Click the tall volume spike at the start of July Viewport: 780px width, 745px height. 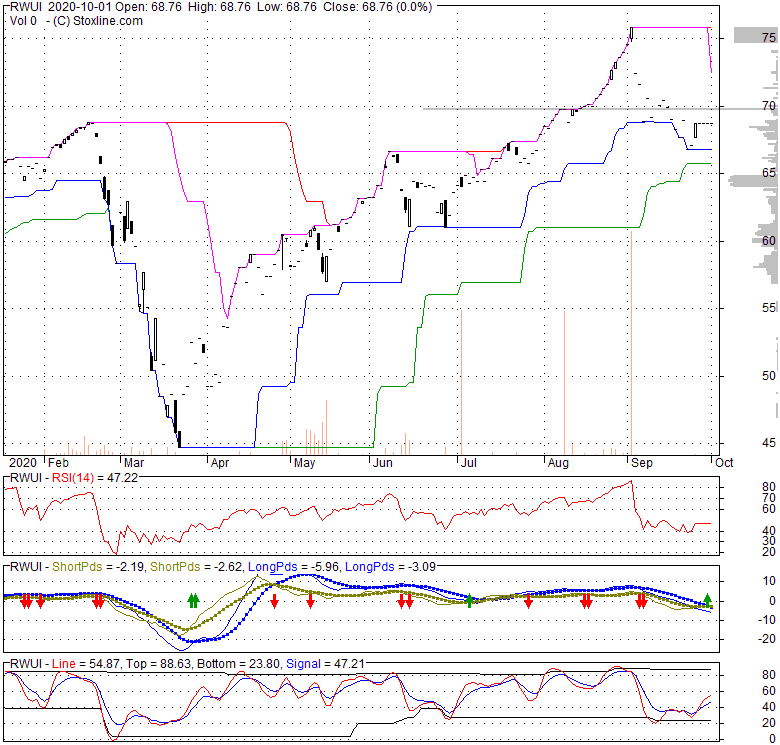[461, 382]
